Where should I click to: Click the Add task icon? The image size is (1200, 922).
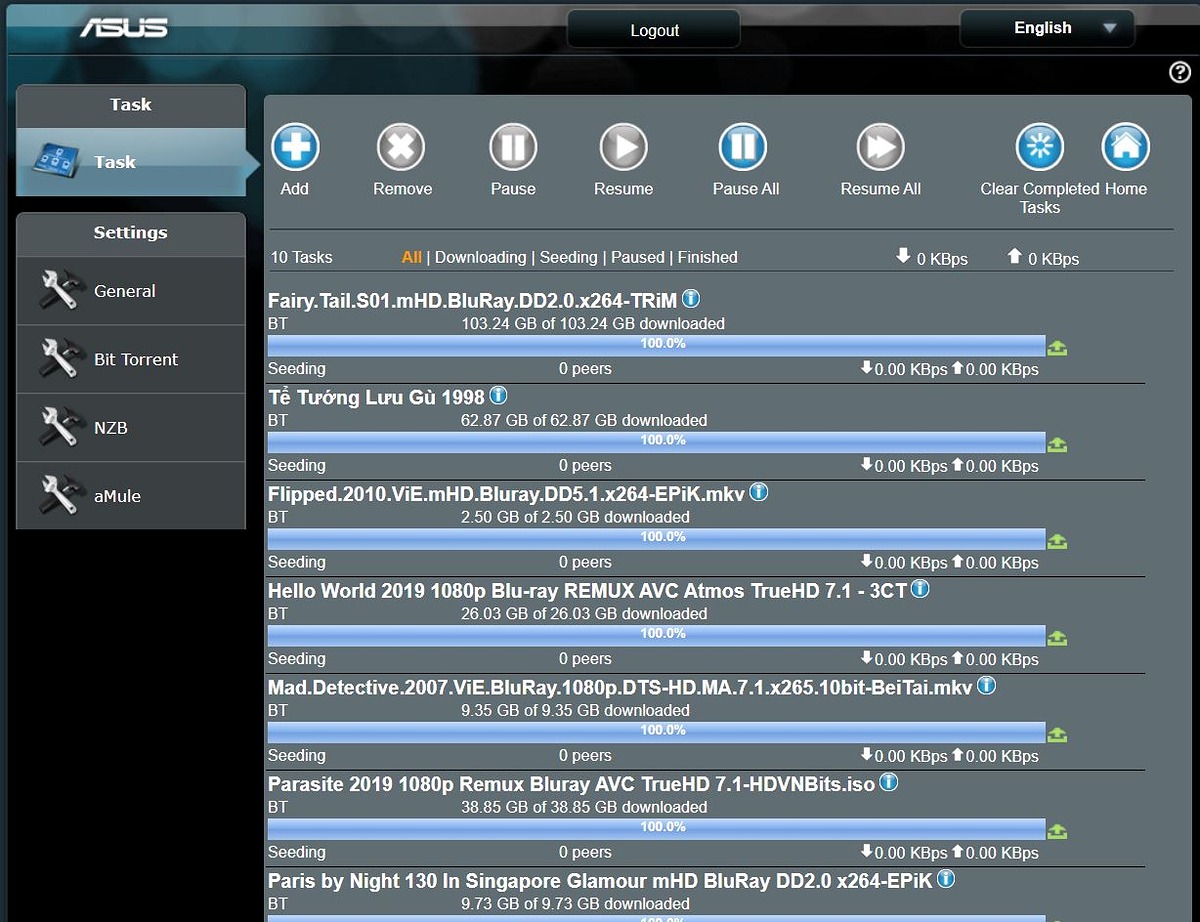point(295,148)
